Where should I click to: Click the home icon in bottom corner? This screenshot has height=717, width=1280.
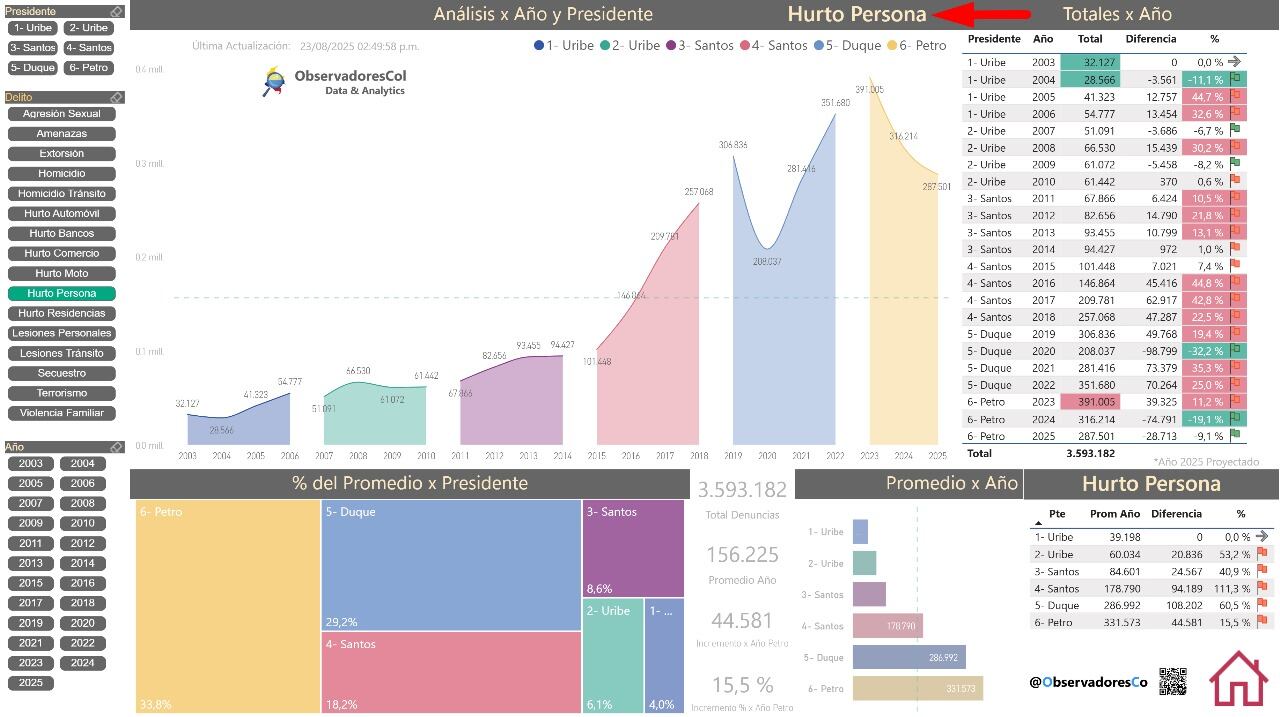tap(1238, 679)
